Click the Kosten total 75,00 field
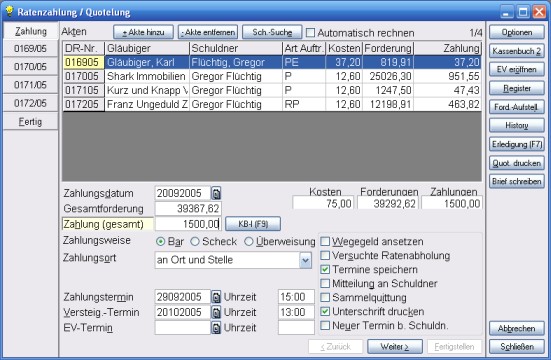The width and height of the screenshot is (551, 360). point(323,203)
